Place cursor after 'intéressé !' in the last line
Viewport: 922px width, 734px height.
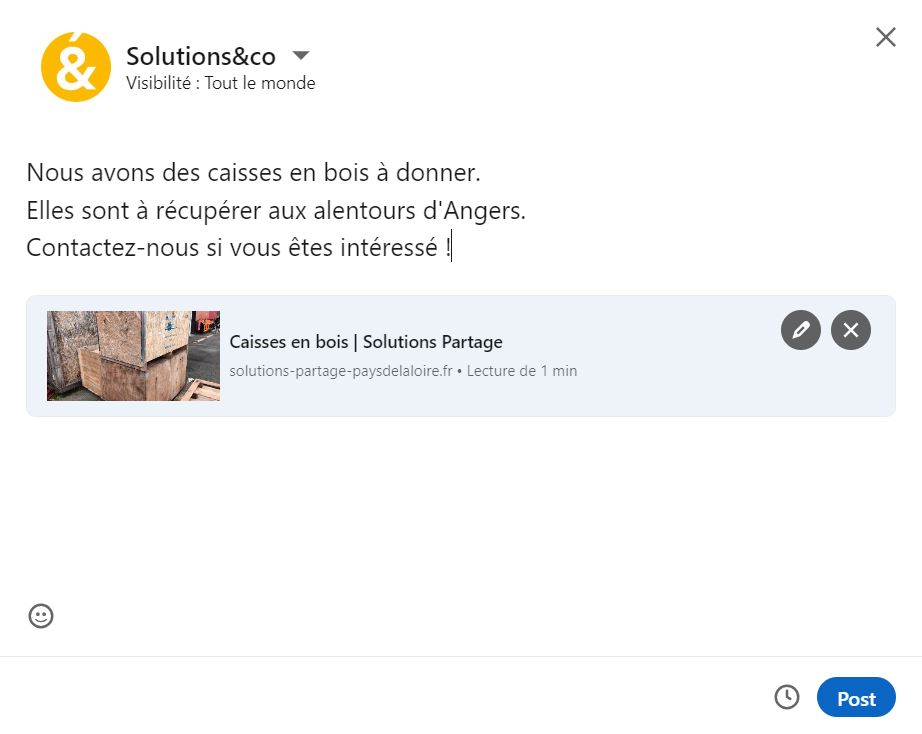(451, 248)
